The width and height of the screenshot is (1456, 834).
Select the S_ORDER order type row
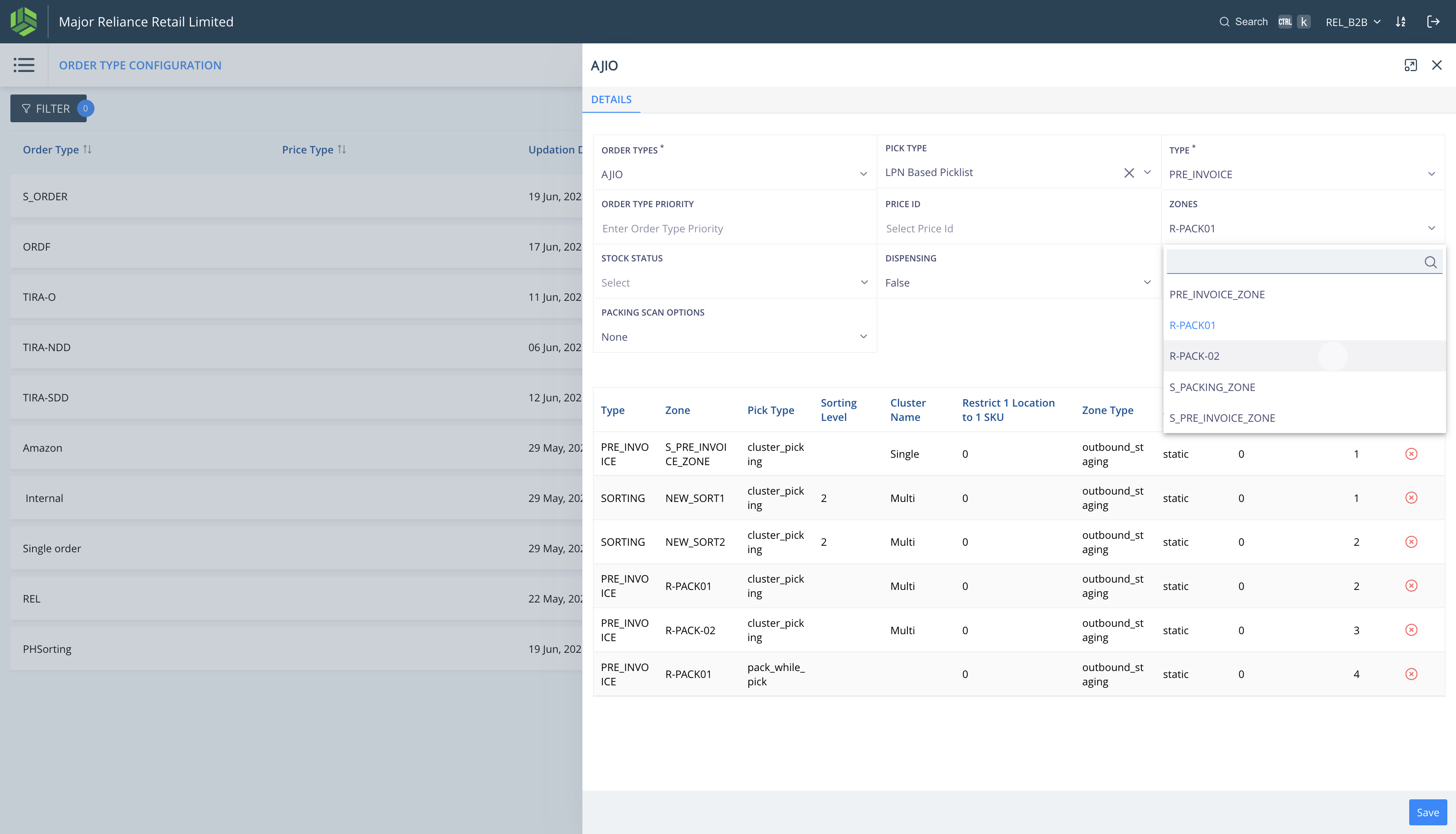pos(296,196)
